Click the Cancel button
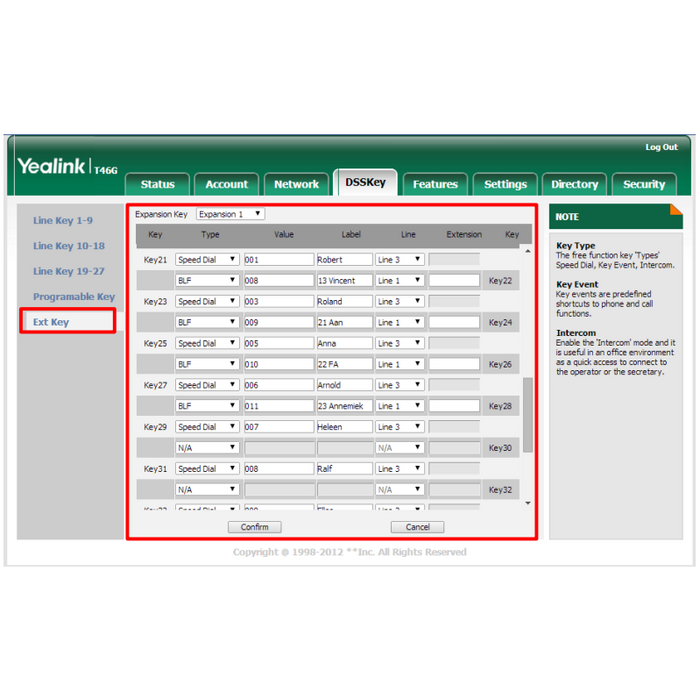 coord(417,527)
